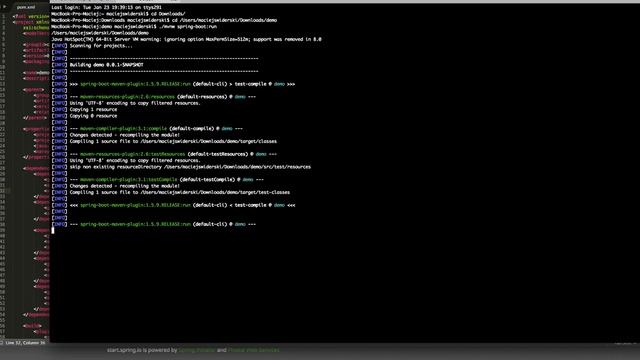Click the 'Last login' line in Terminal

click(107, 7)
